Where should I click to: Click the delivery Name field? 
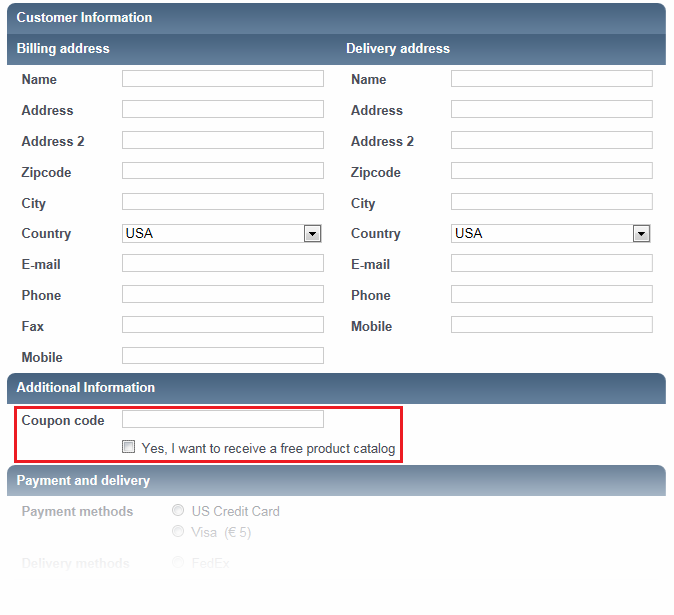[551, 79]
